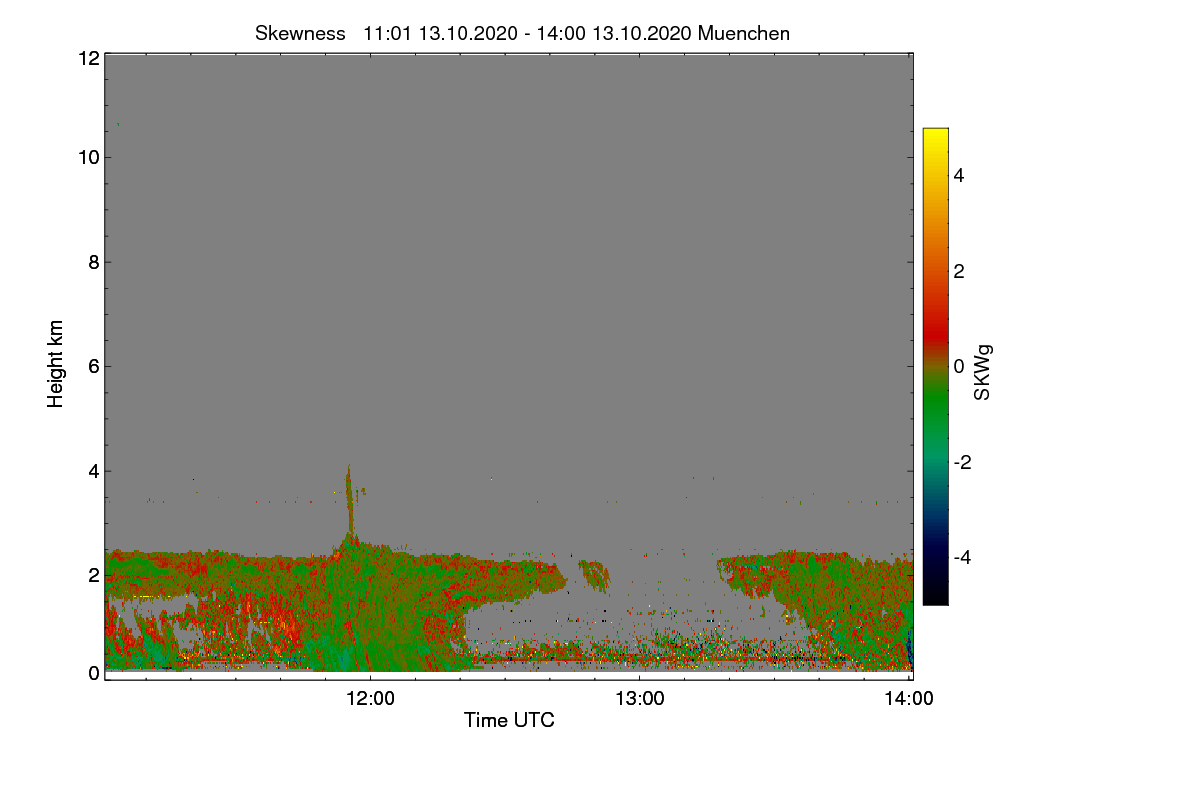Click the 'Time UTC' x-axis label

point(509,720)
